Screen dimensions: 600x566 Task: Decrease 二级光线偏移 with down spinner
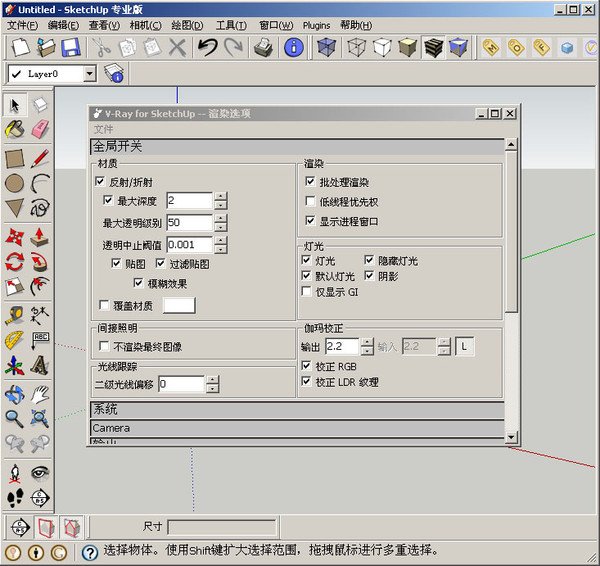(x=212, y=388)
